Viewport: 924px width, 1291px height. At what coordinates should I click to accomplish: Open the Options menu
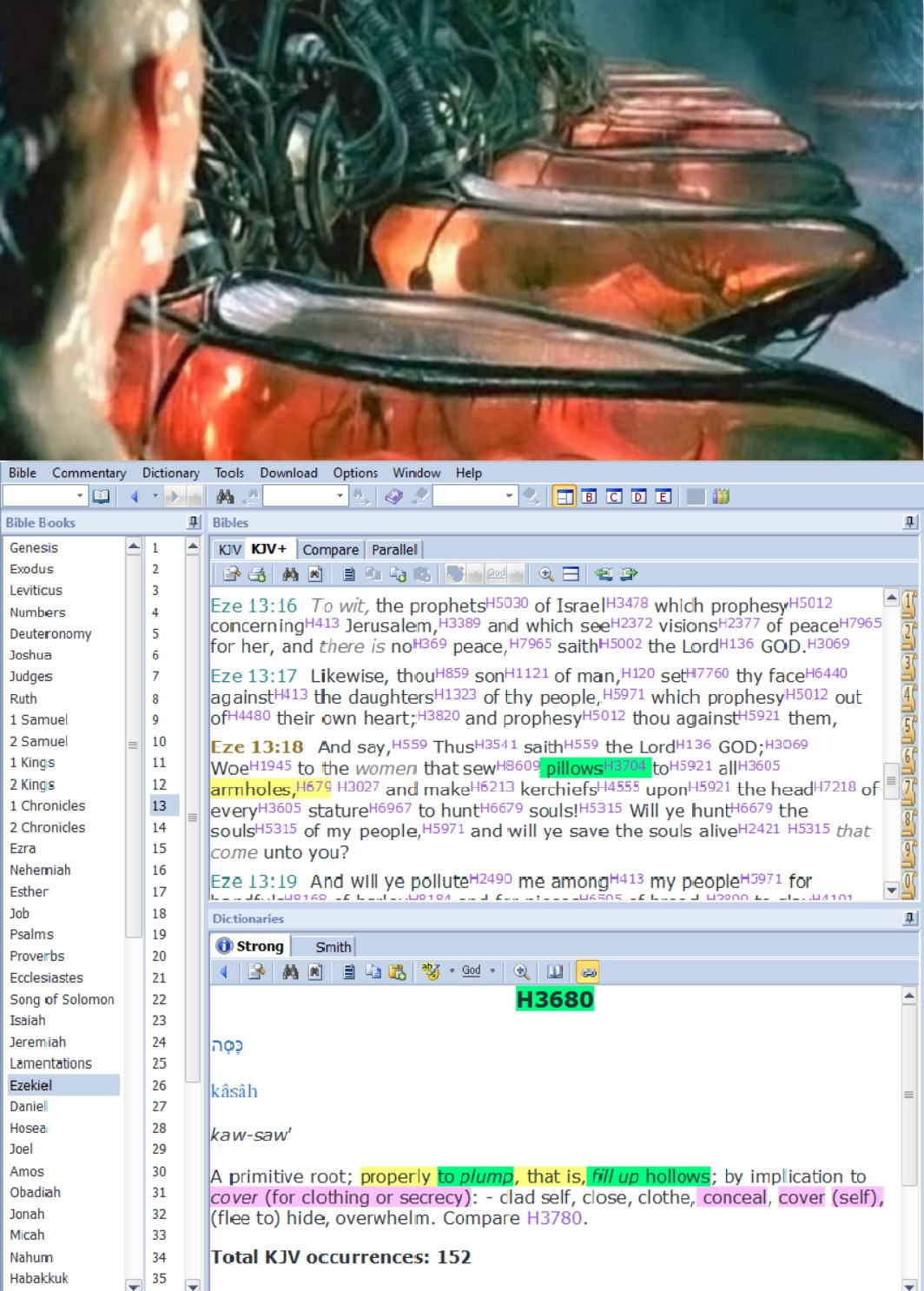355,473
